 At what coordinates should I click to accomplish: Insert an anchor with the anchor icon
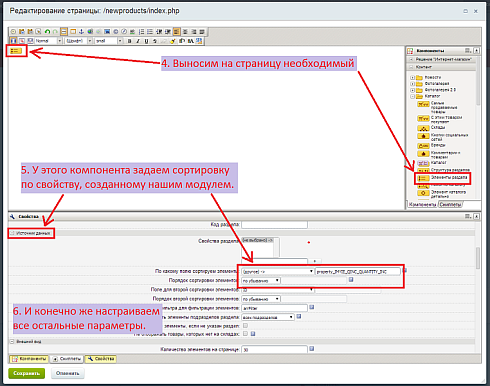[81, 32]
